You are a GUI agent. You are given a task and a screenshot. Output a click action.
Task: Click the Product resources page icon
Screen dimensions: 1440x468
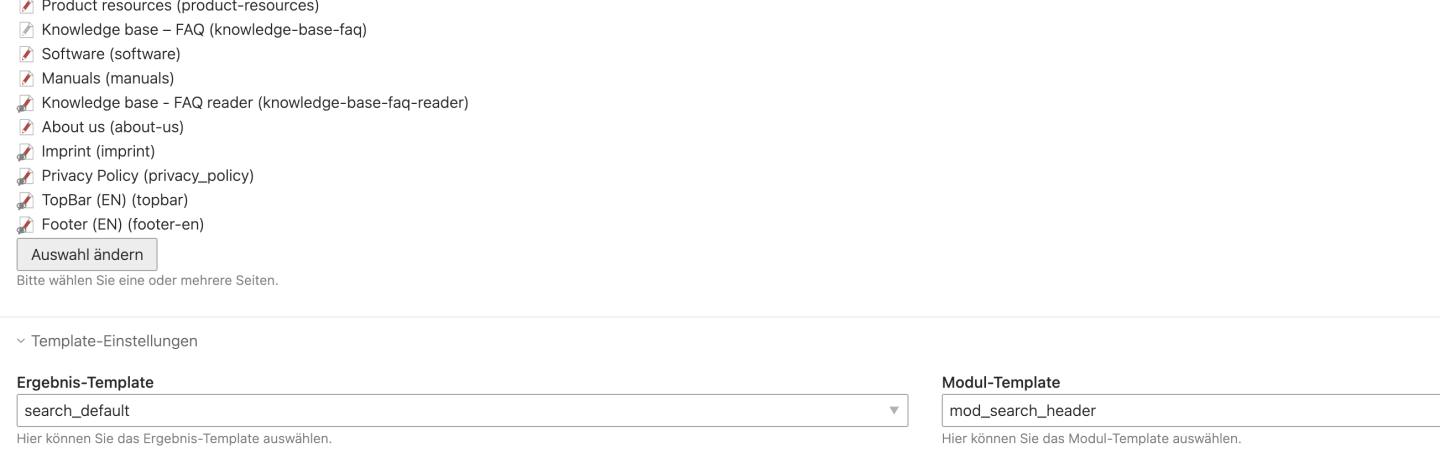coord(26,7)
